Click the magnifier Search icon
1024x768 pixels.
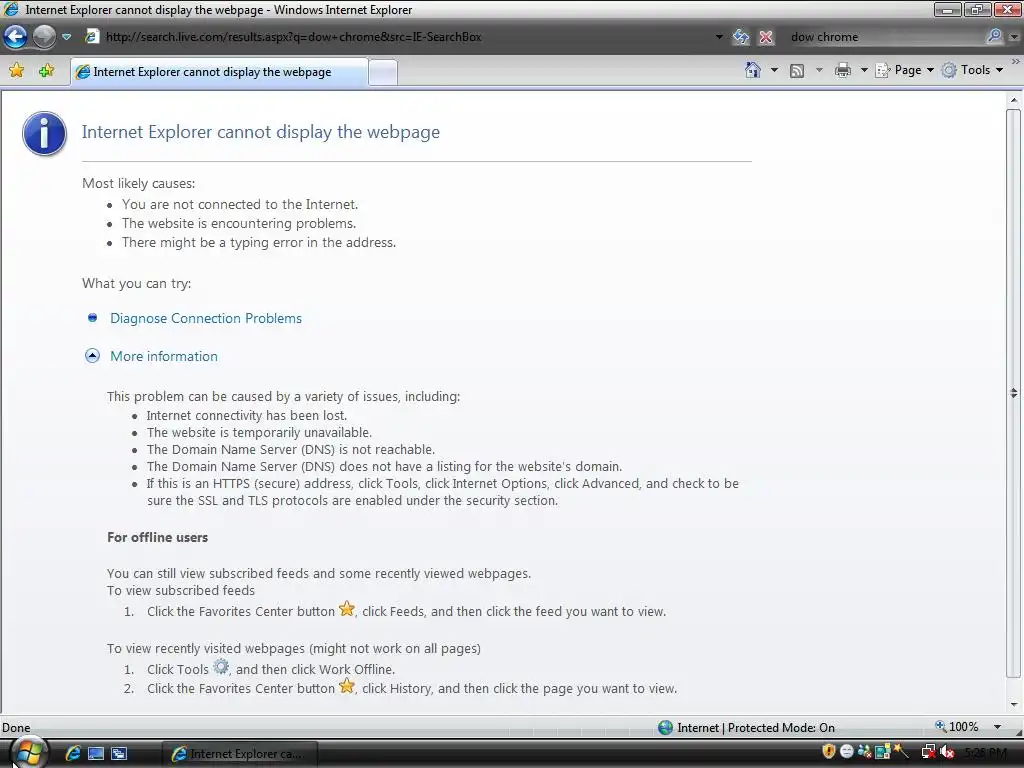pyautogui.click(x=994, y=37)
